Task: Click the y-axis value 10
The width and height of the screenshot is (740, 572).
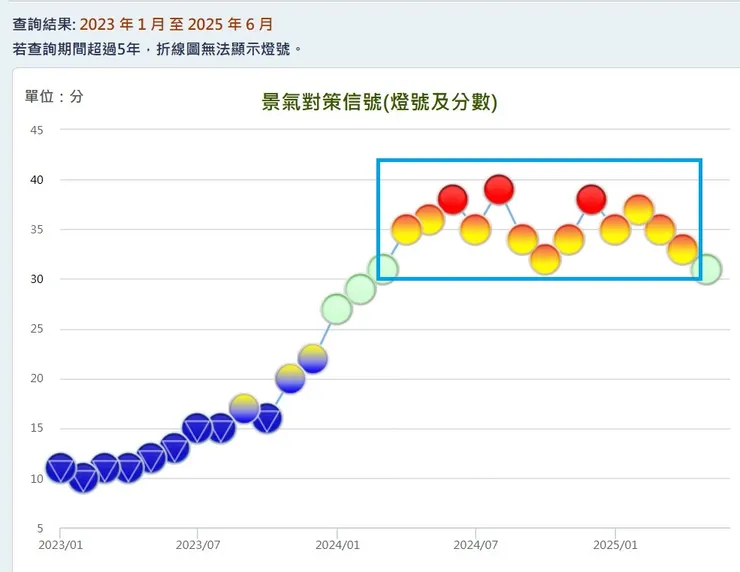Action: (36, 479)
